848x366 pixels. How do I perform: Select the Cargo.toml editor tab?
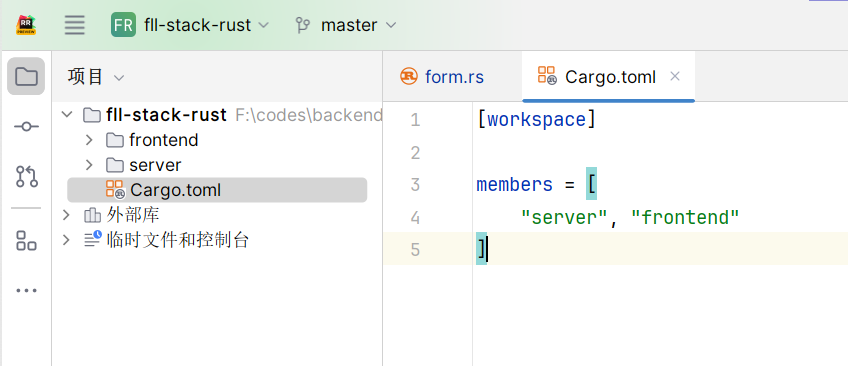click(x=597, y=77)
